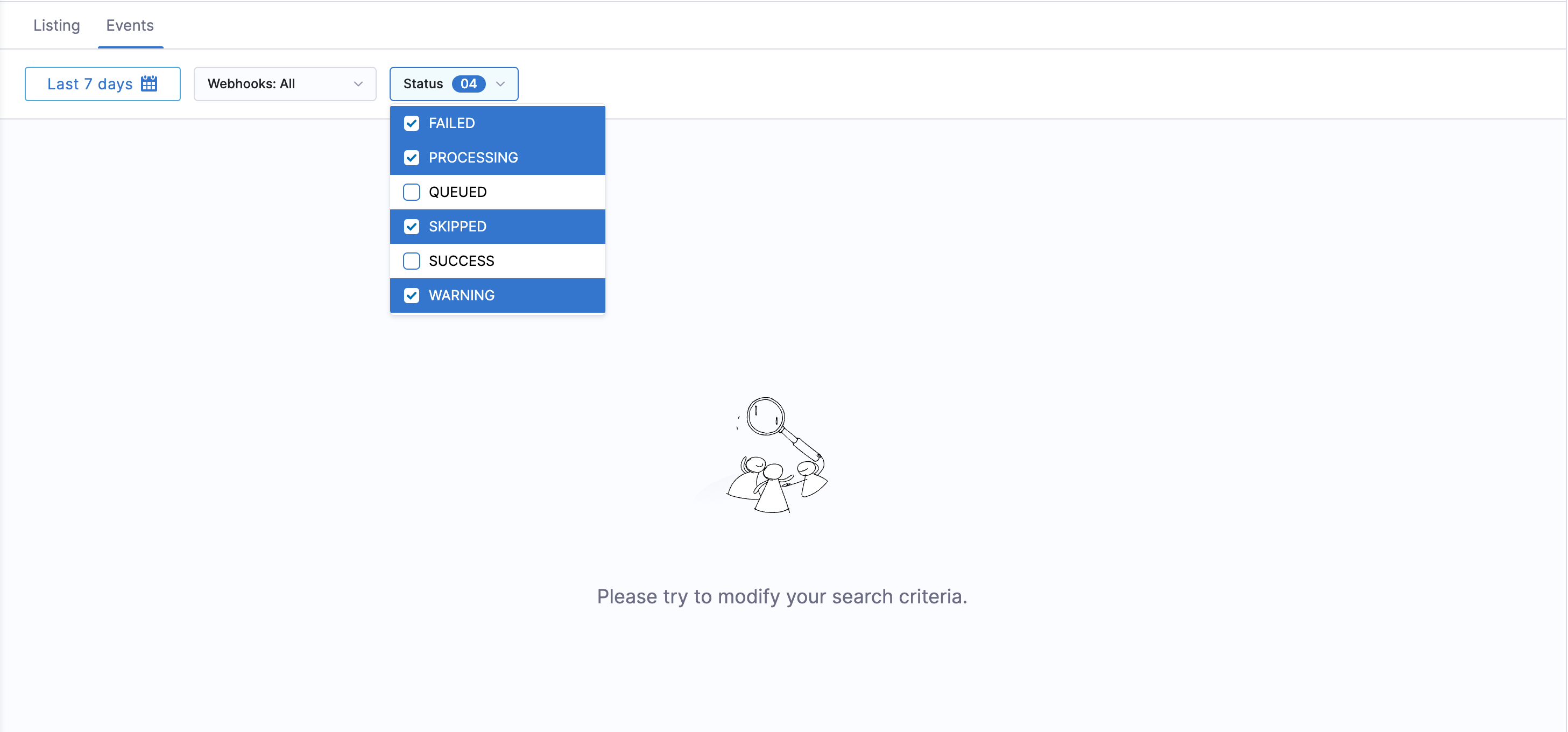Select the QUEUED option label
The image size is (1568, 732).
click(457, 192)
